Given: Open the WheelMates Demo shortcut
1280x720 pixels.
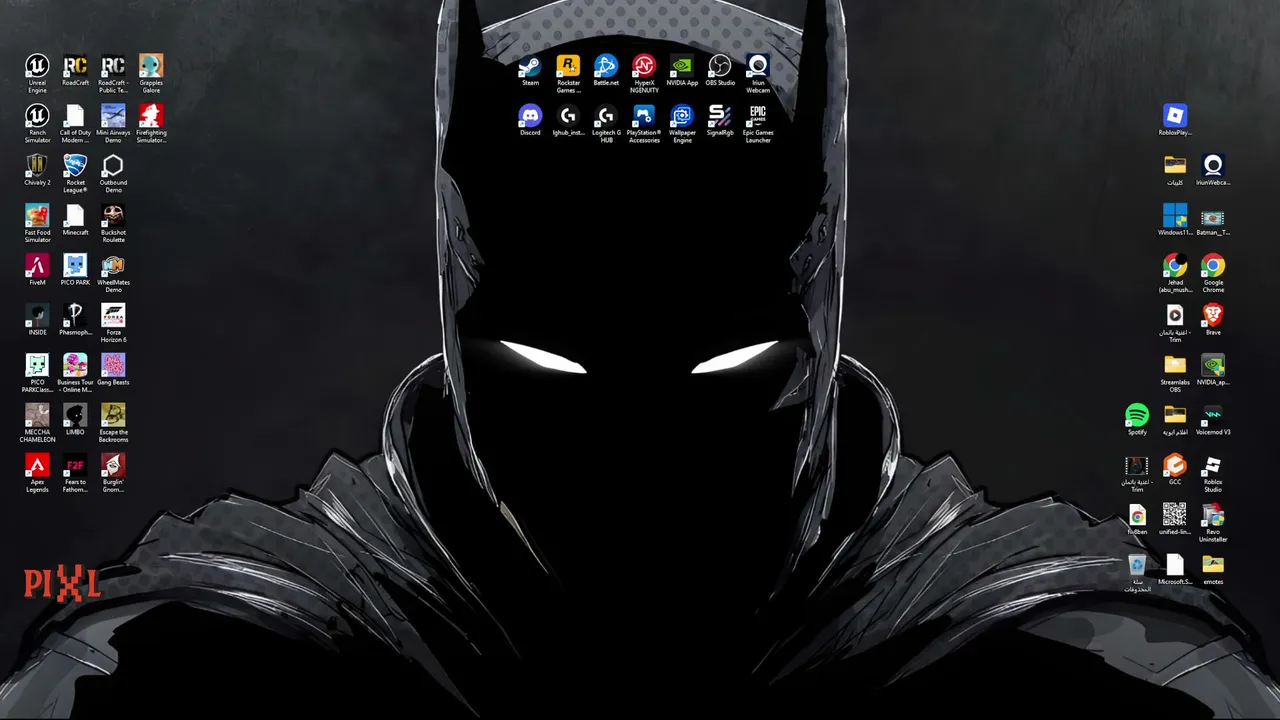Looking at the screenshot, I should pos(113,273).
